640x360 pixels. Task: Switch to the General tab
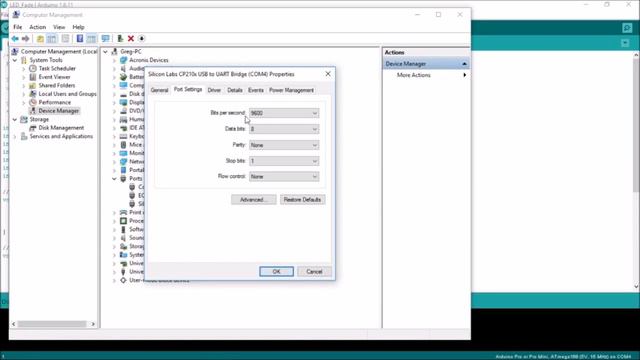(x=159, y=90)
